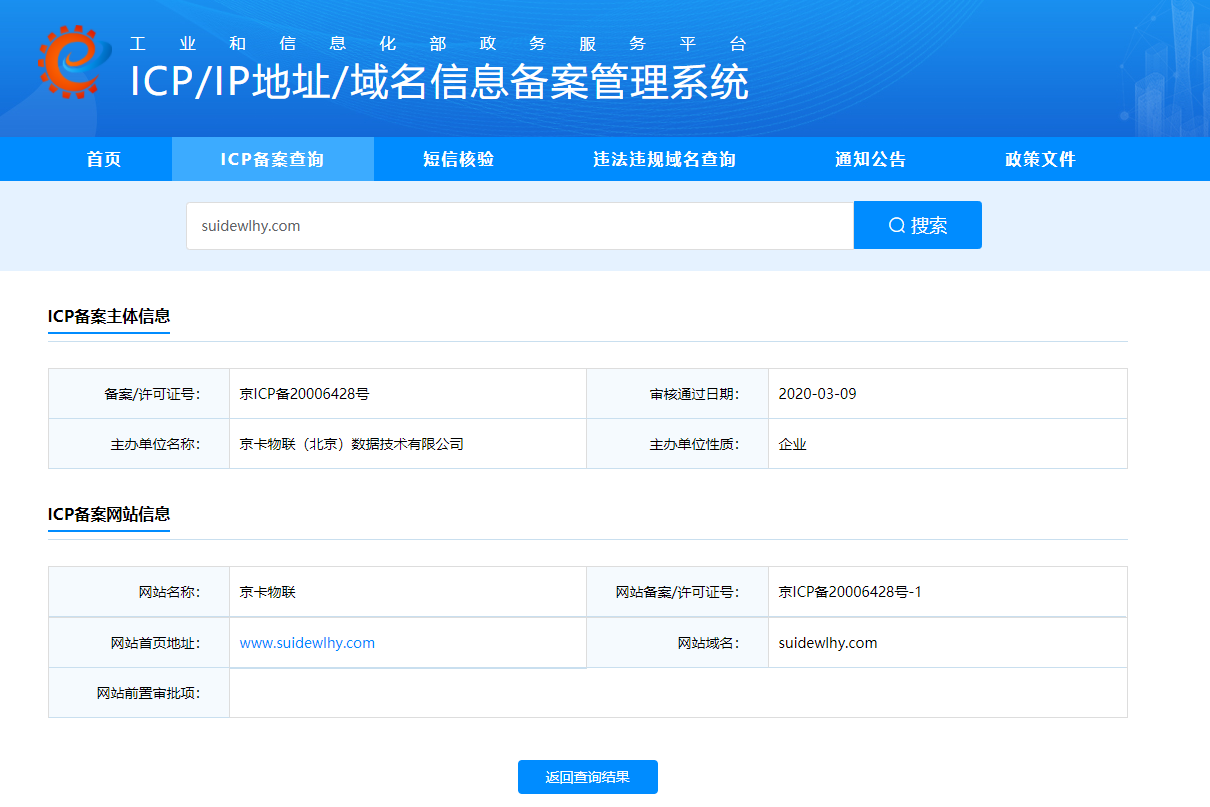Open the www.suidewlhy.com homepage link
The image size is (1210, 807).
[307, 643]
